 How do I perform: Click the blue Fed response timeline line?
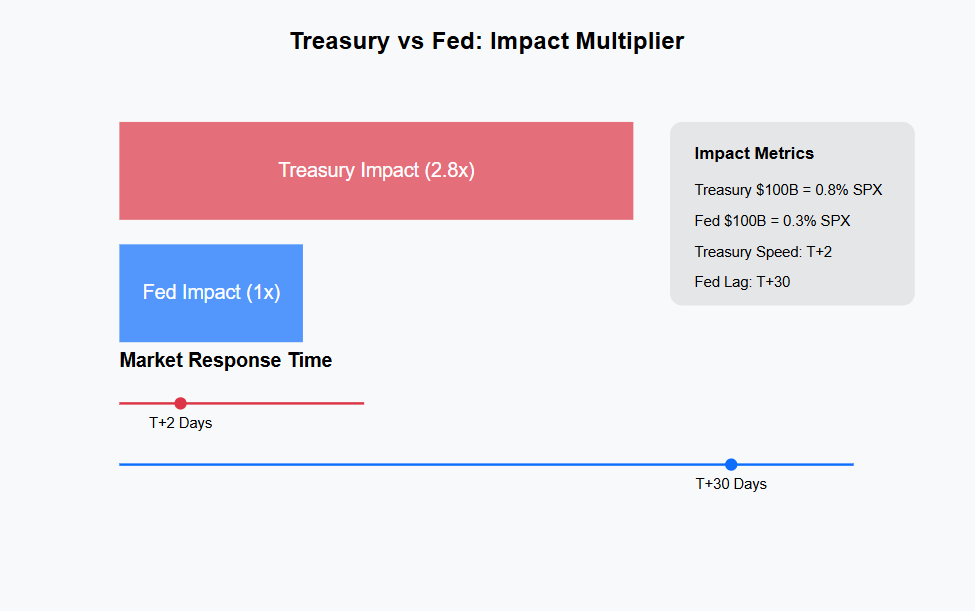[x=450, y=464]
